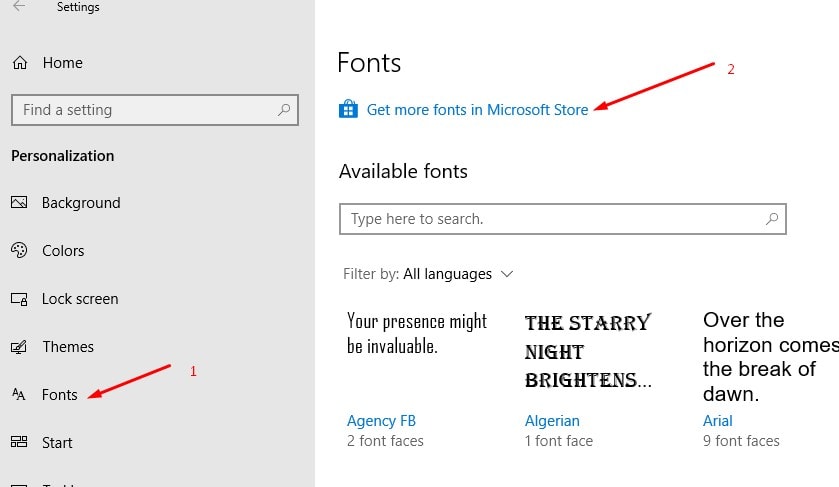This screenshot has width=839, height=487.
Task: Open Themes settings page
Action: (x=68, y=347)
